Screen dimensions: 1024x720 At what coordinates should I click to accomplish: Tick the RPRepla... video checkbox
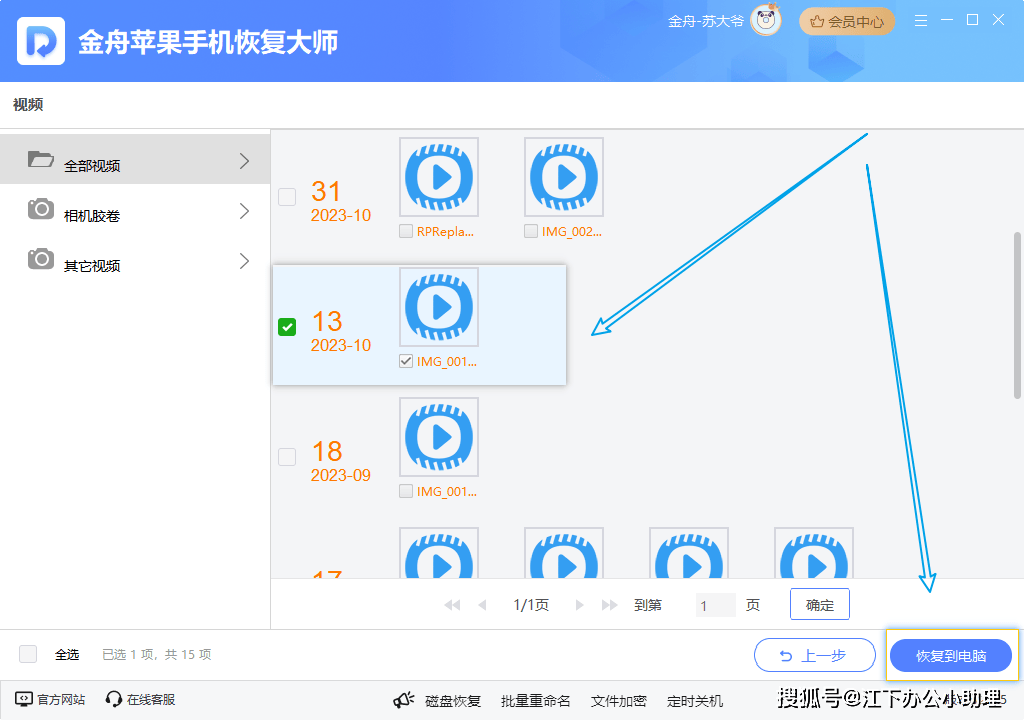(406, 231)
